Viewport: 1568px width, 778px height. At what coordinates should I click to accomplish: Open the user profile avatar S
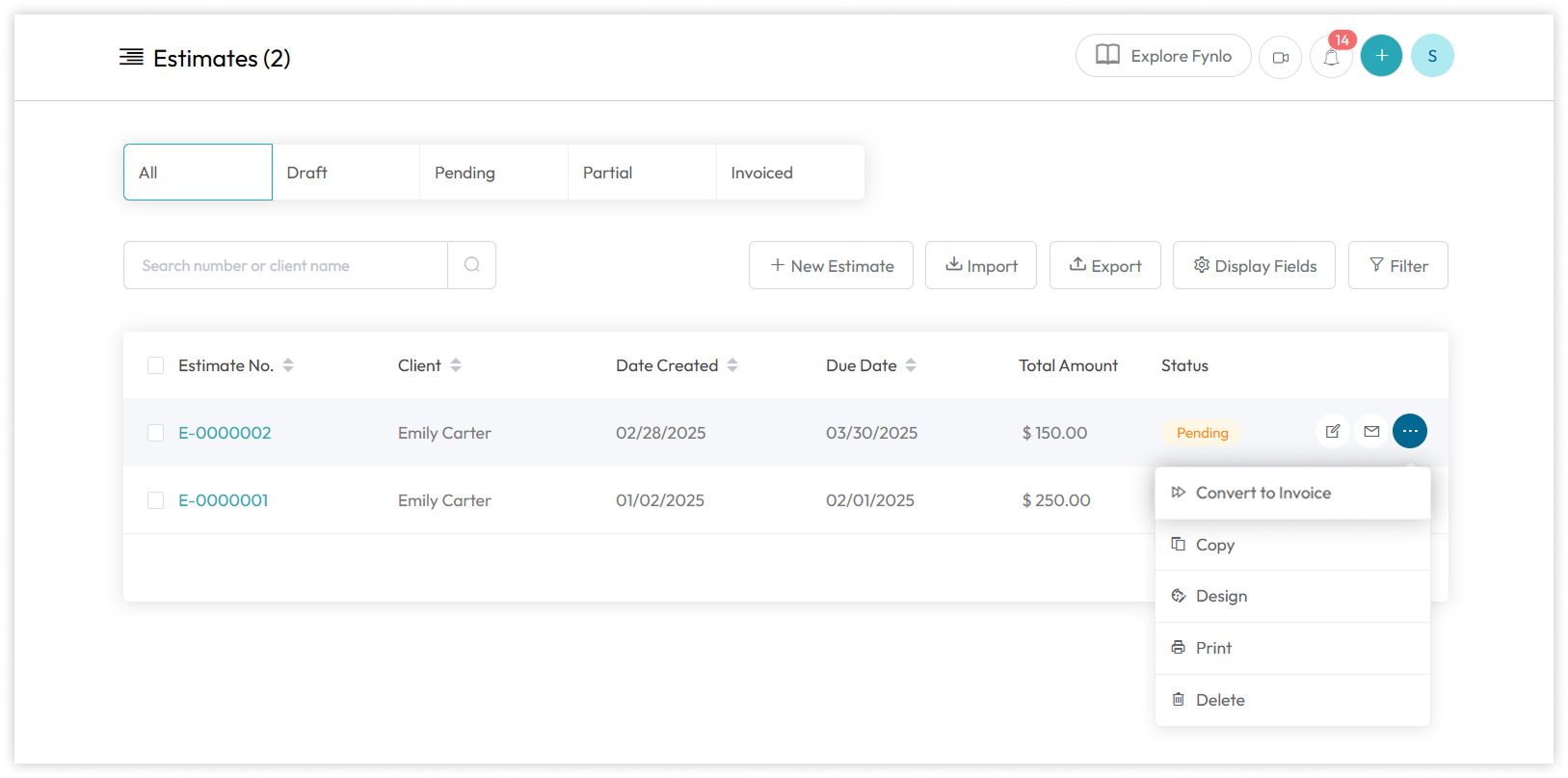point(1432,56)
